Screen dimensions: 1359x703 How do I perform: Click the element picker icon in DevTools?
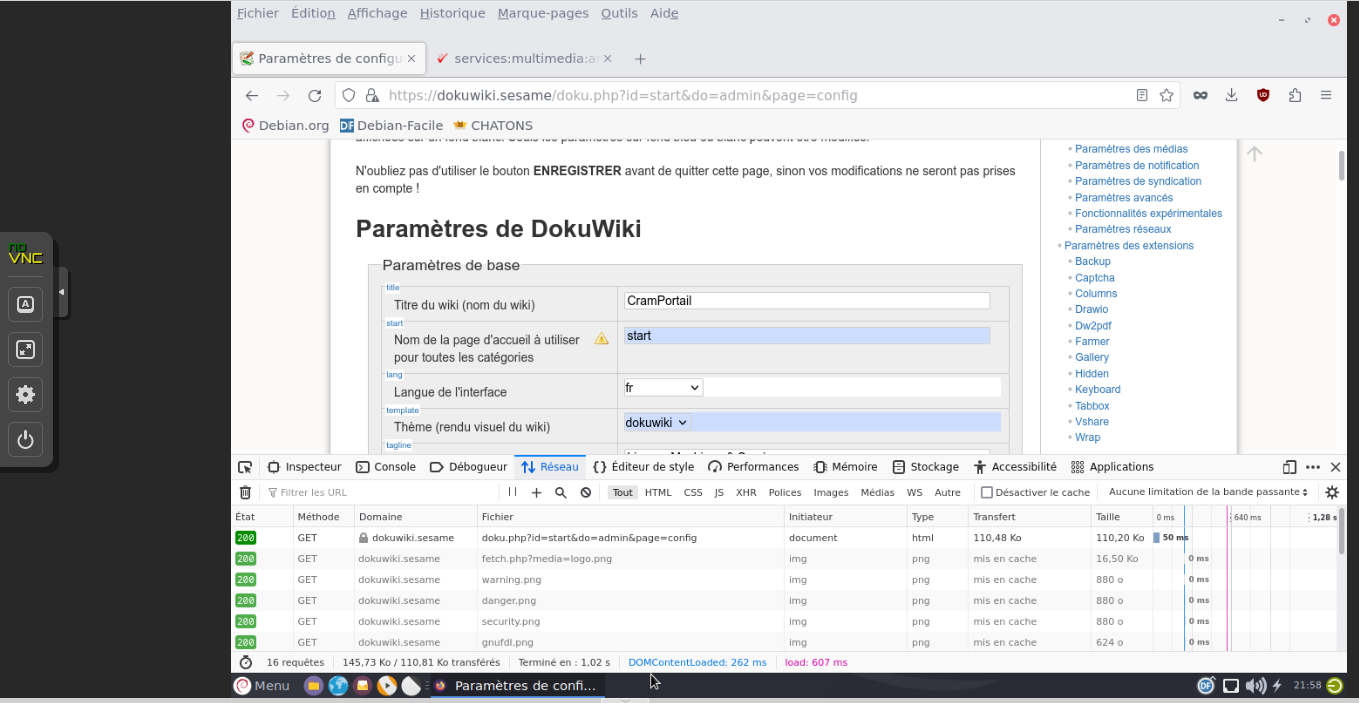point(245,467)
